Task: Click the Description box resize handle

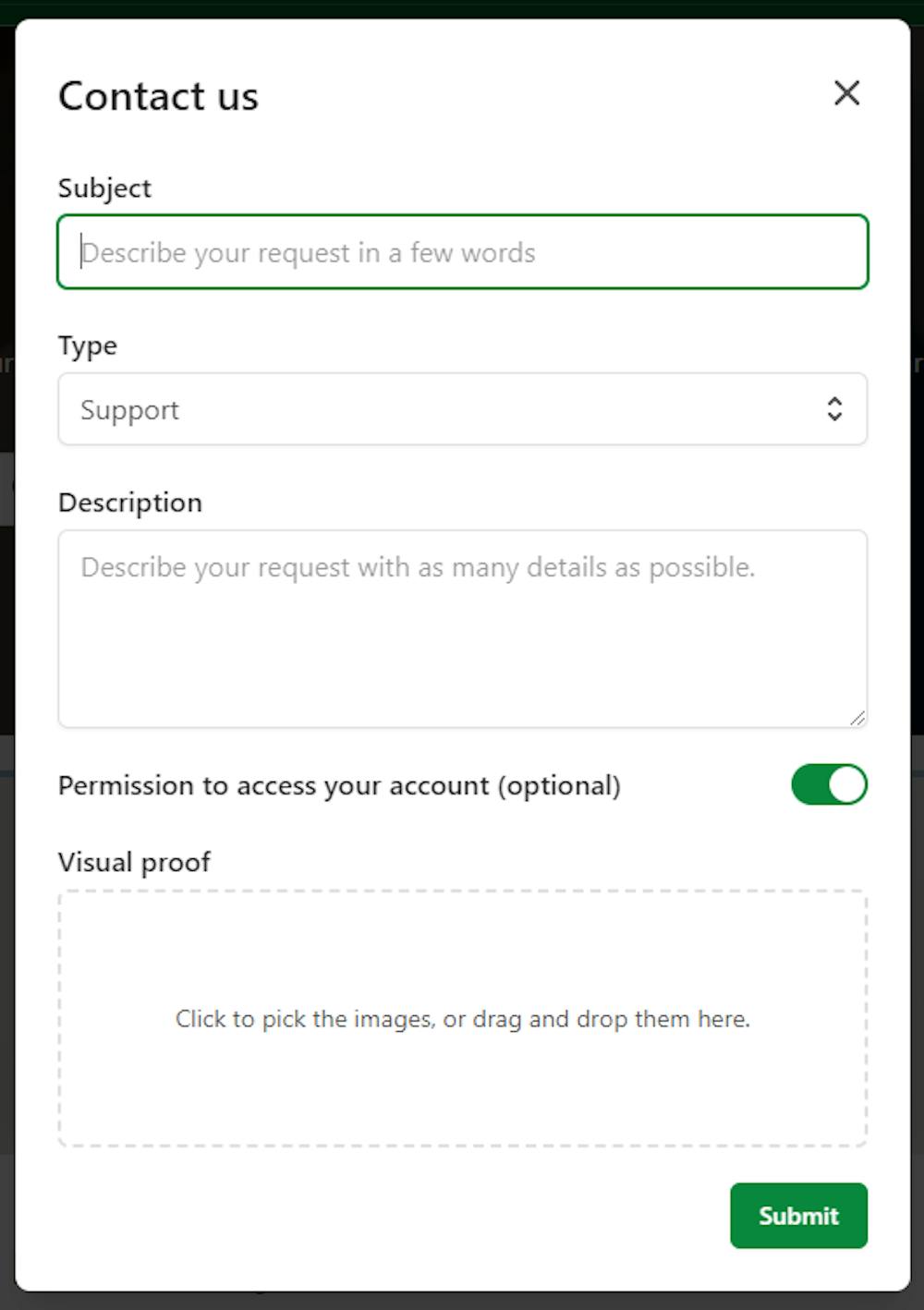Action: (857, 718)
